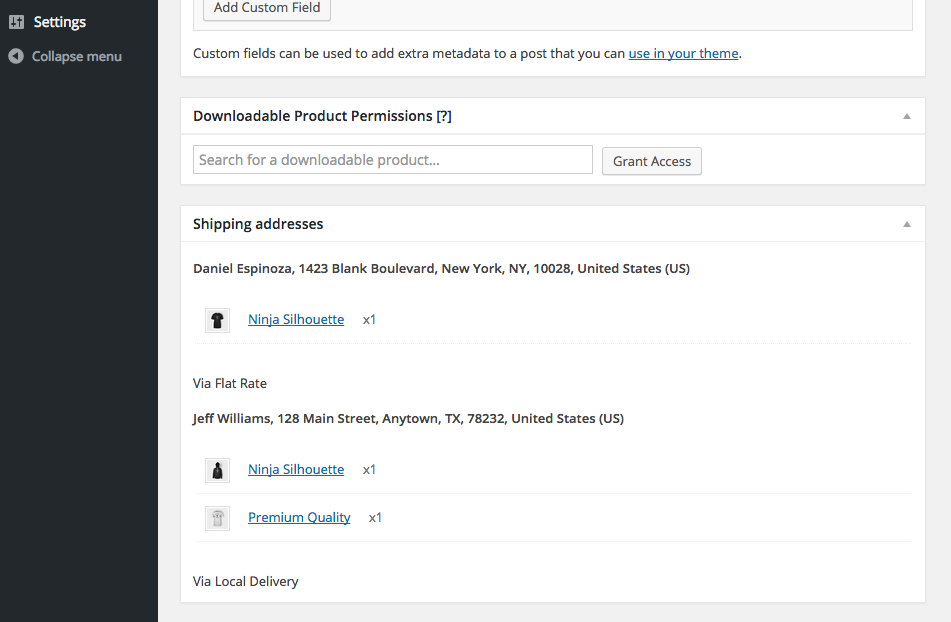Open Ninja Silhouette link under Daniel Espinoza's address
Image resolution: width=951 pixels, height=622 pixels.
click(296, 320)
